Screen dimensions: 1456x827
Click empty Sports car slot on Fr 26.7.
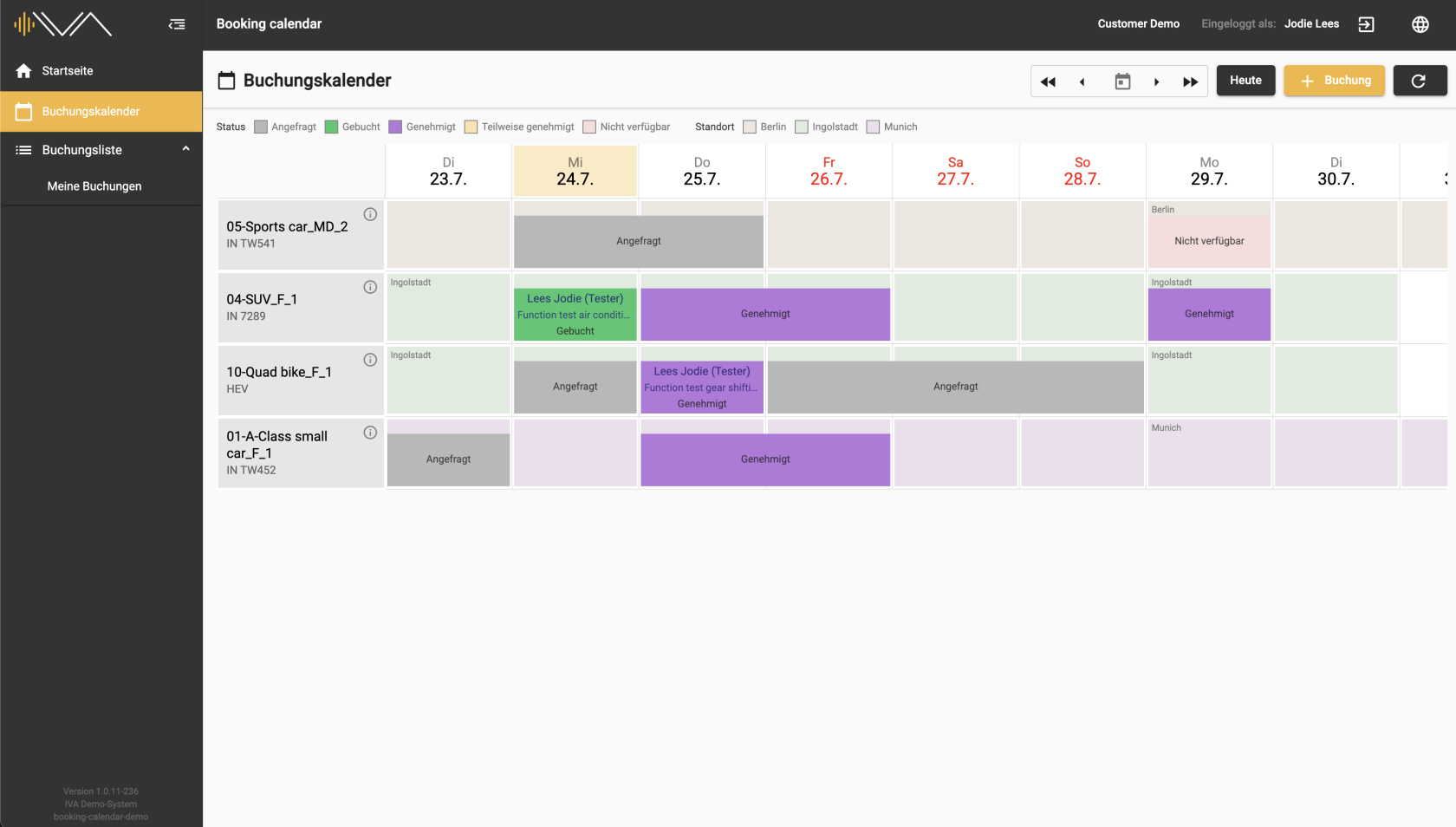coord(829,235)
